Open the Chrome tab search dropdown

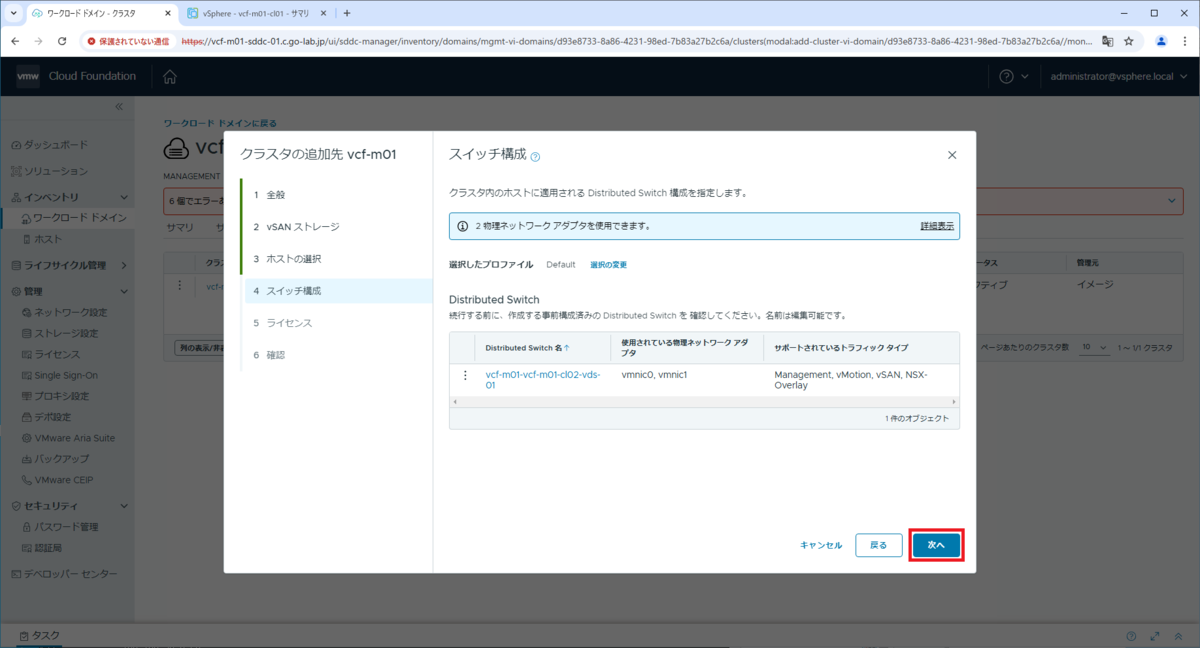[13, 13]
